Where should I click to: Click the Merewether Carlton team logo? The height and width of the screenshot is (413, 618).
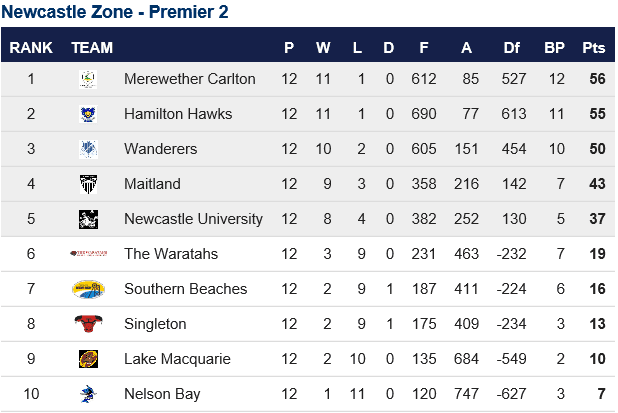[88, 79]
